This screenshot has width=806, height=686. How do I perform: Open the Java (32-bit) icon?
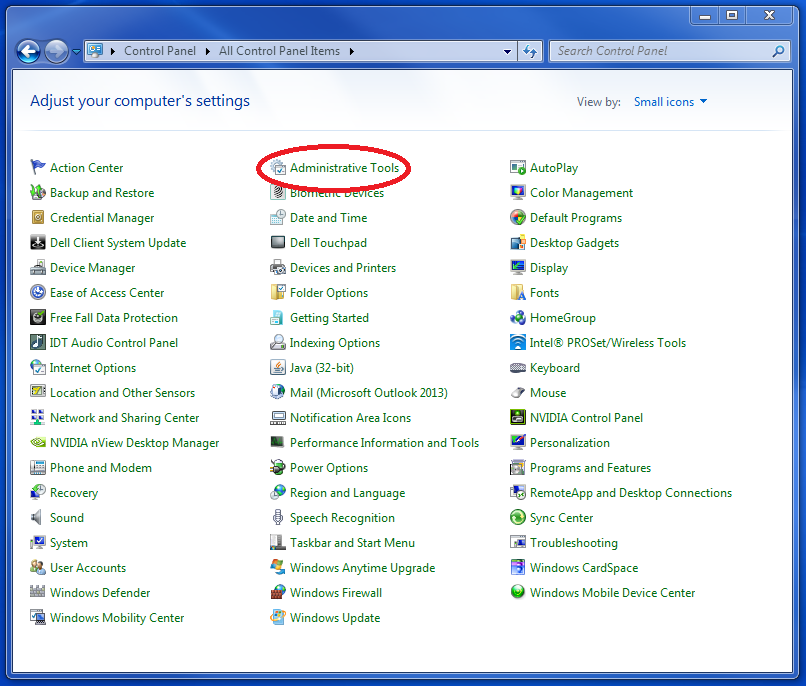pos(278,367)
